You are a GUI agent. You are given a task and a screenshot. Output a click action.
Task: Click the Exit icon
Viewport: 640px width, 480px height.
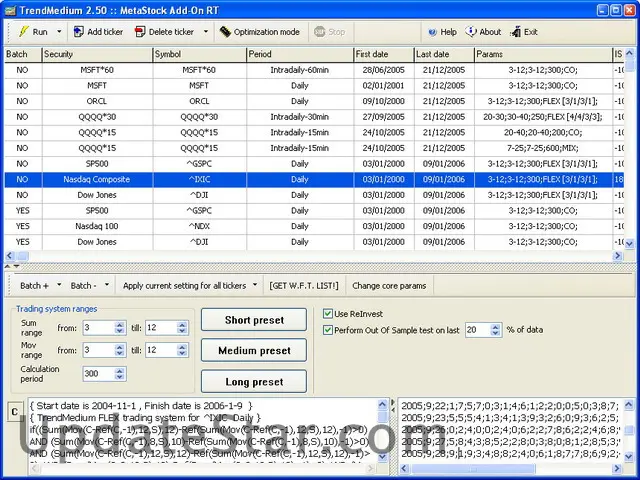[516, 31]
